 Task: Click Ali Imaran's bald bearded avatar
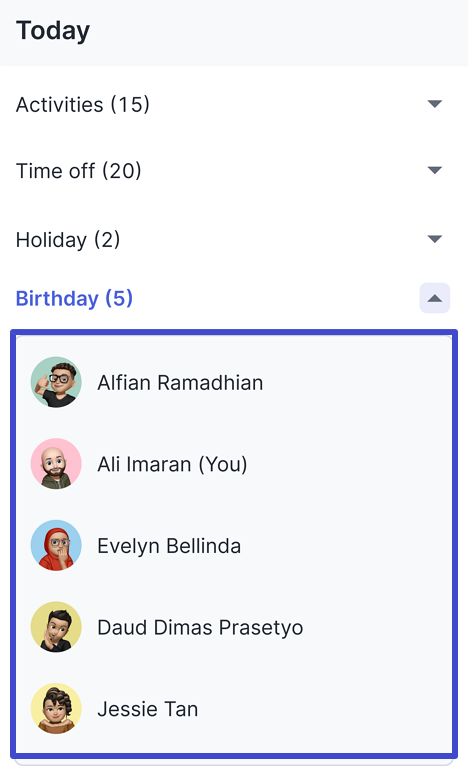click(x=56, y=464)
